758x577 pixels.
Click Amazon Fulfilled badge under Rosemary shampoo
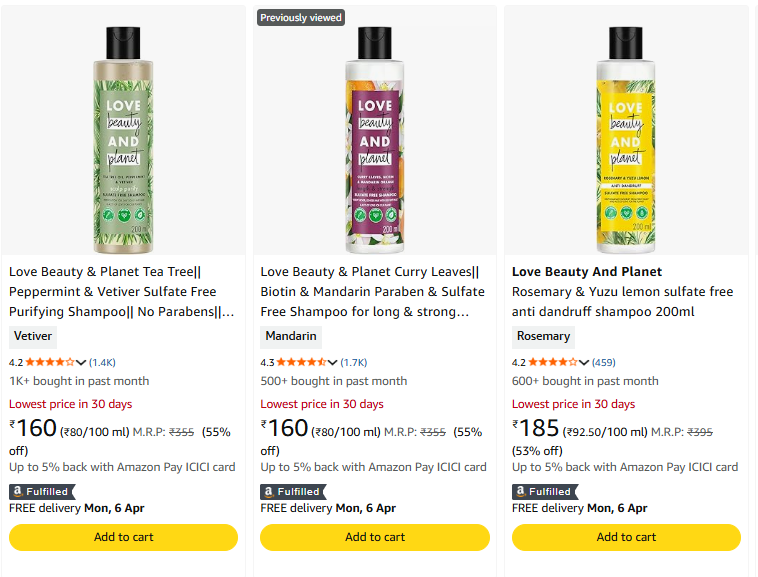(544, 492)
